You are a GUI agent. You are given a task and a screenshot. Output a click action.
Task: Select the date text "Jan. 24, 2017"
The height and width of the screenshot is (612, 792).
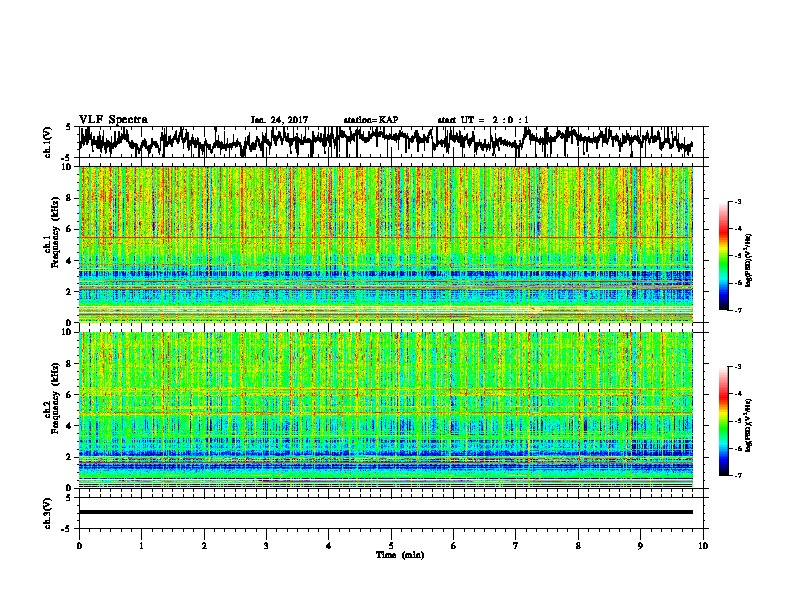click(279, 120)
